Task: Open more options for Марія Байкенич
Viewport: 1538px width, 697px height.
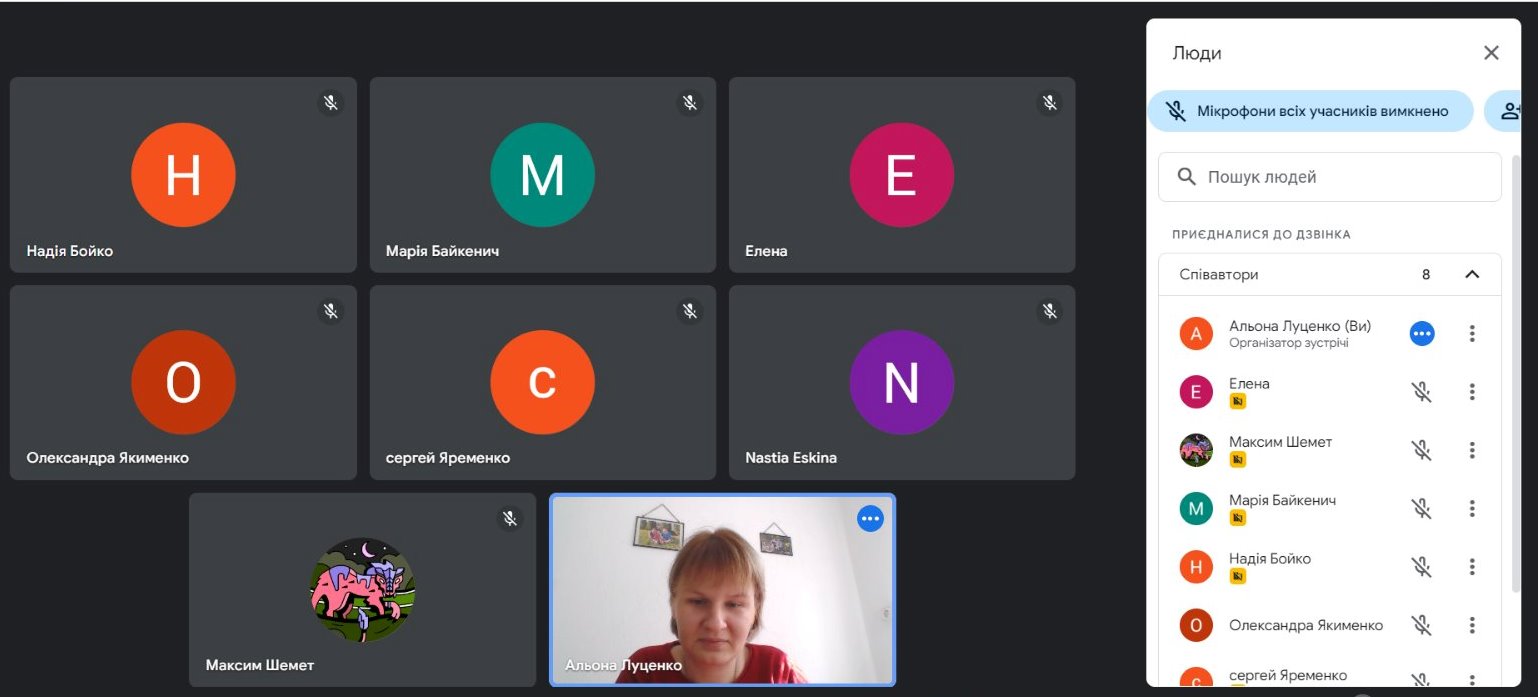Action: (1472, 509)
